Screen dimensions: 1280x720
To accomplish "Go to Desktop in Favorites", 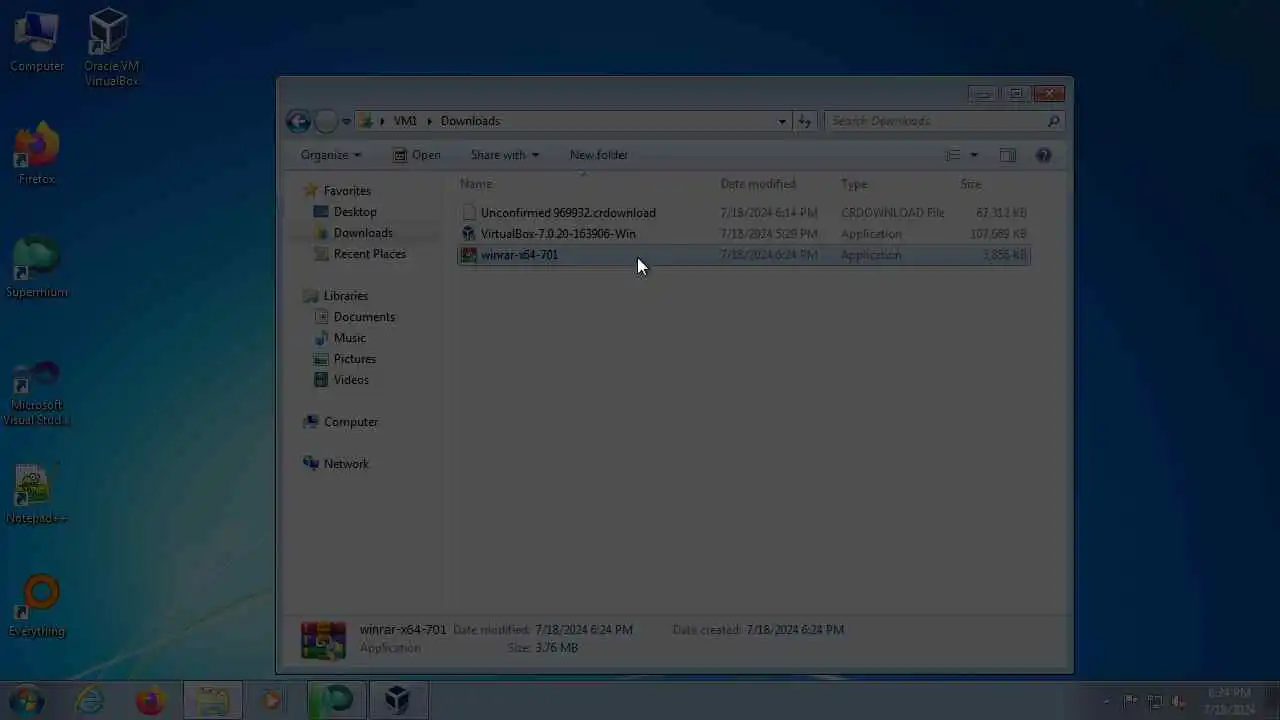I will click(355, 212).
